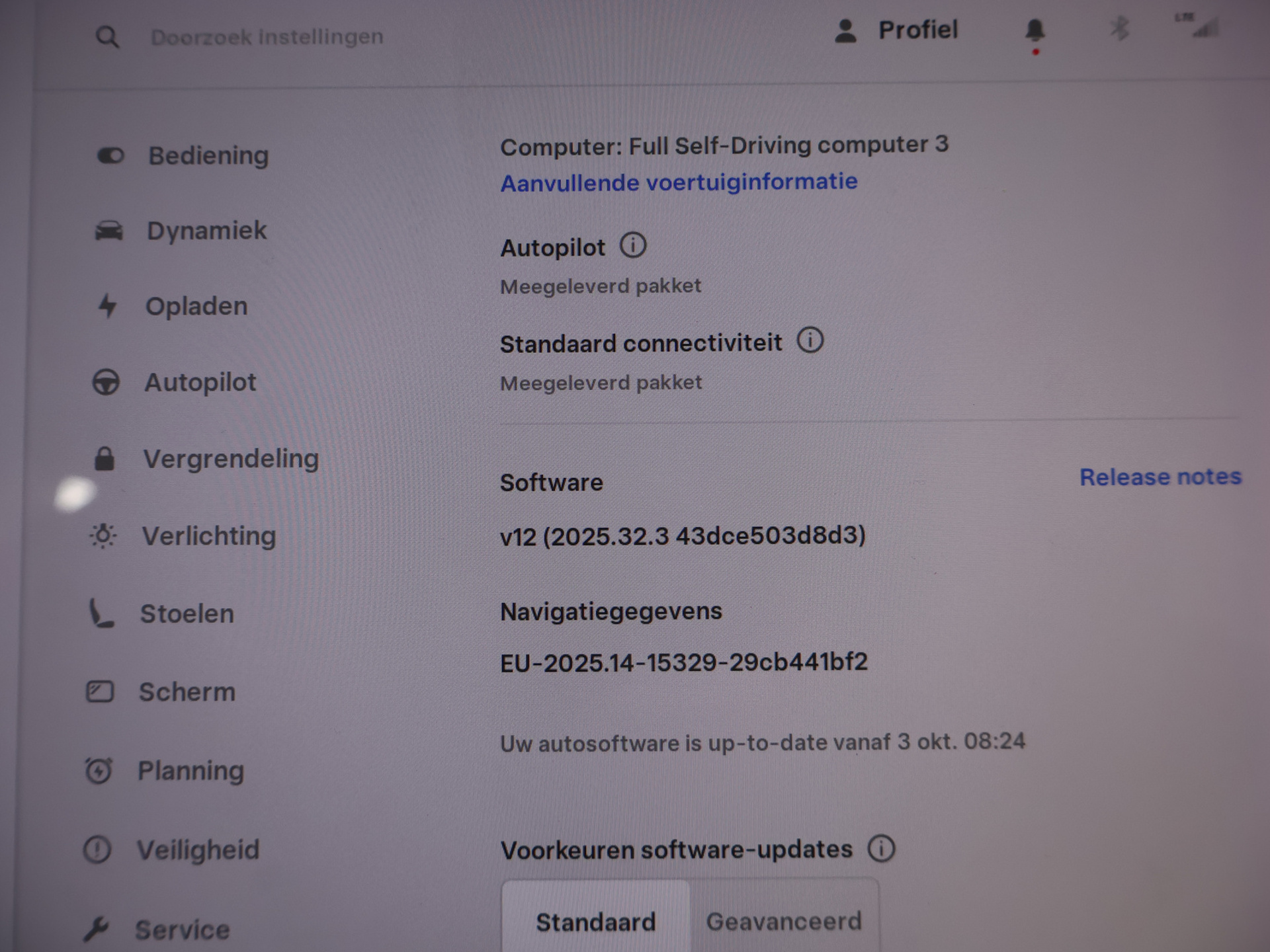
Task: Open the Autopilot steering wheel icon
Action: 106,382
